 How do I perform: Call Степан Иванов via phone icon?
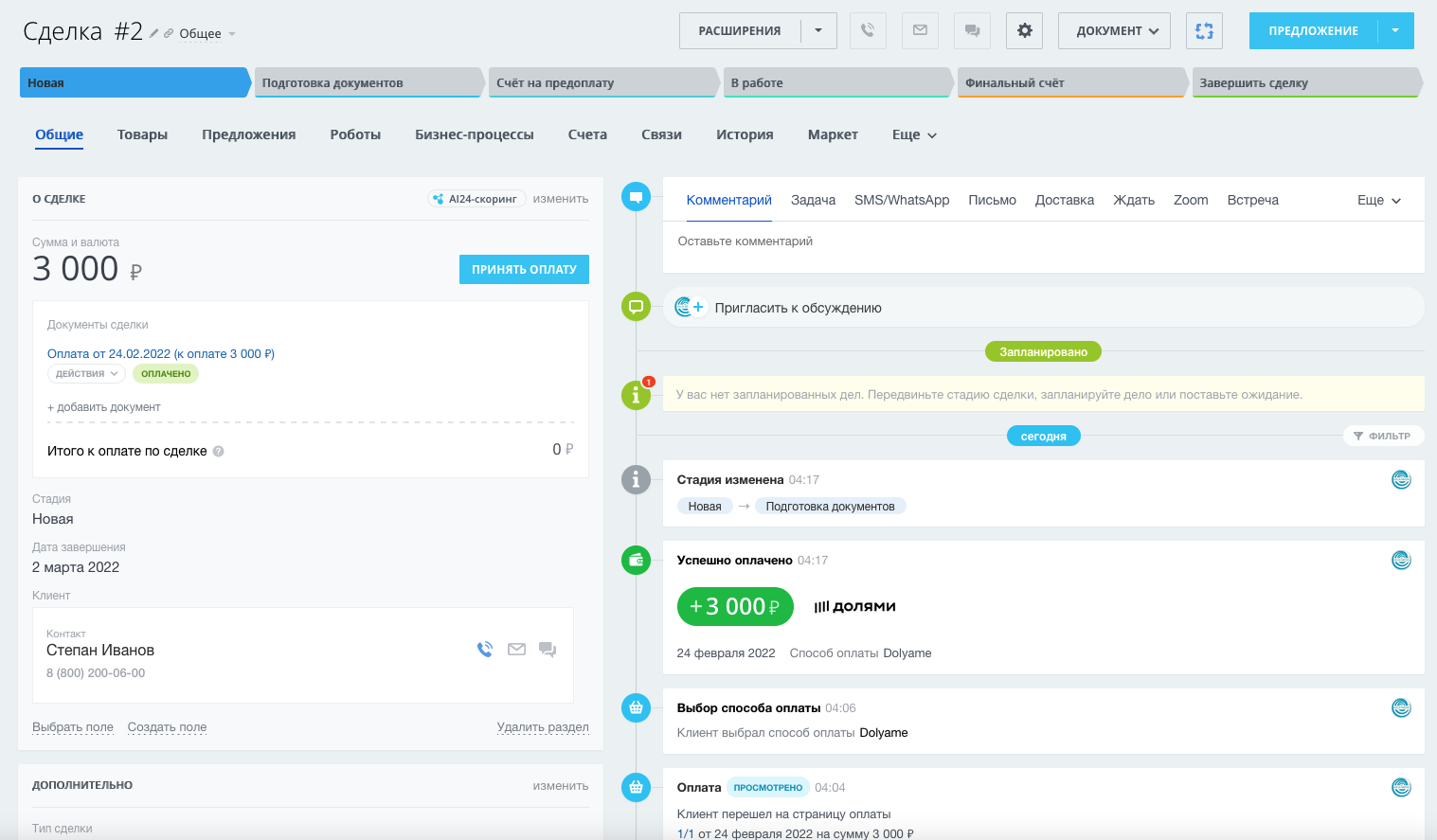(x=485, y=650)
